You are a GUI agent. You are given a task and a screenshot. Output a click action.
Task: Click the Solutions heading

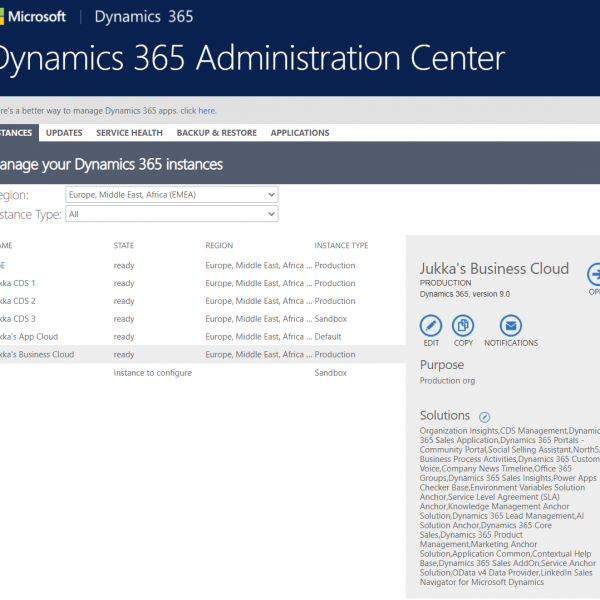[x=445, y=415]
